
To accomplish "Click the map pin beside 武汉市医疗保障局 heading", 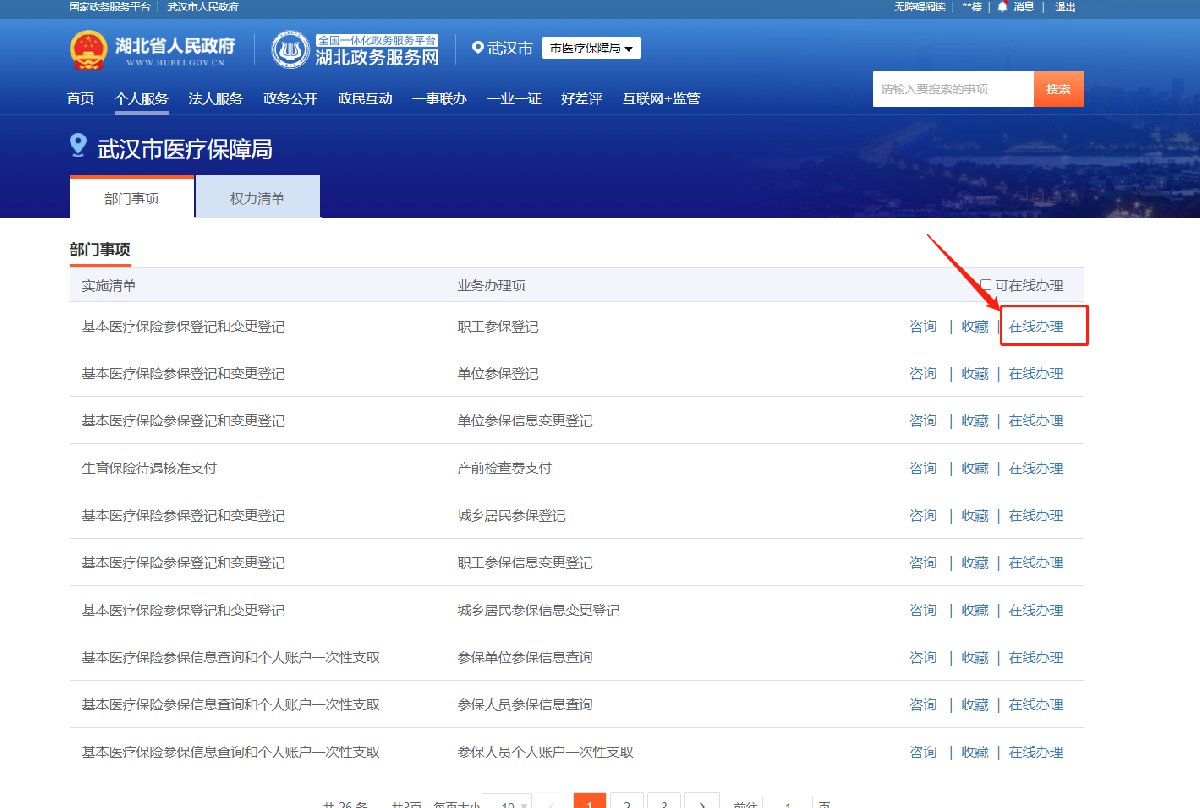I will click(x=78, y=147).
